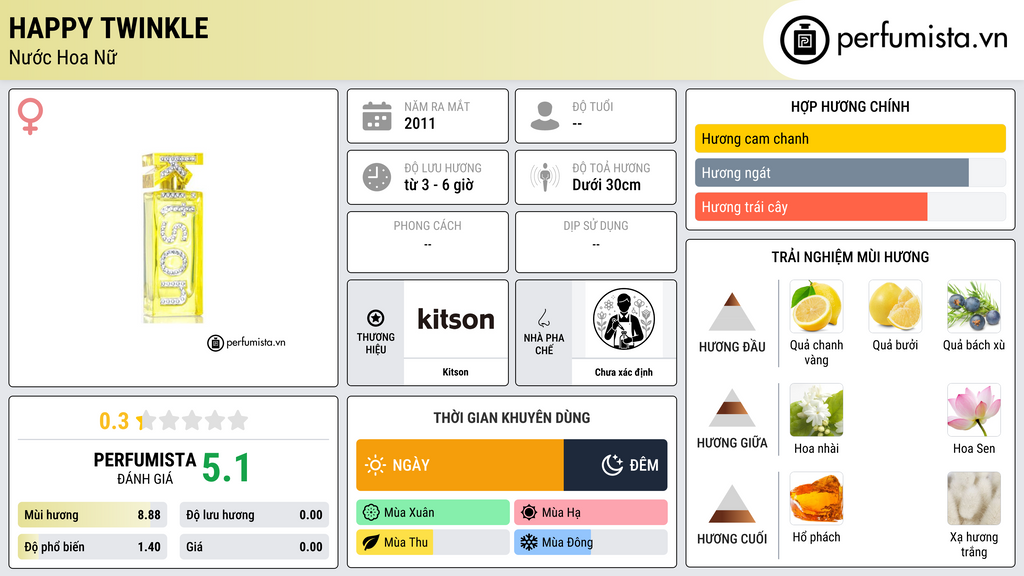The image size is (1024, 576).
Task: Click the Chưa xác định perfumer label
Action: 624,372
